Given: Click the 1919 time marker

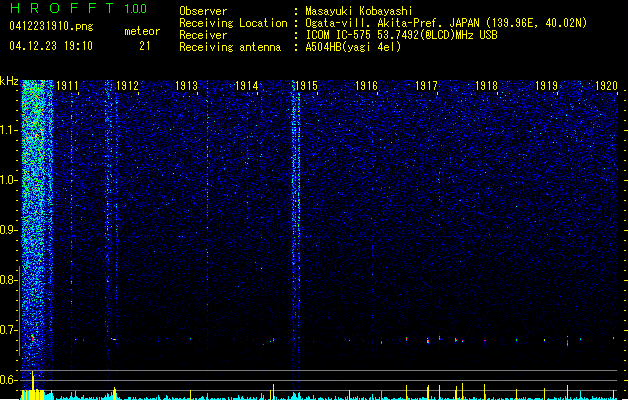Looking at the screenshot, I should pos(546,86).
